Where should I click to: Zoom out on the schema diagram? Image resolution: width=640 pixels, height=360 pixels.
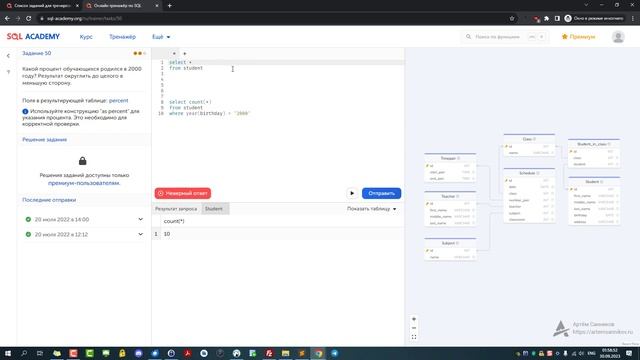click(414, 328)
